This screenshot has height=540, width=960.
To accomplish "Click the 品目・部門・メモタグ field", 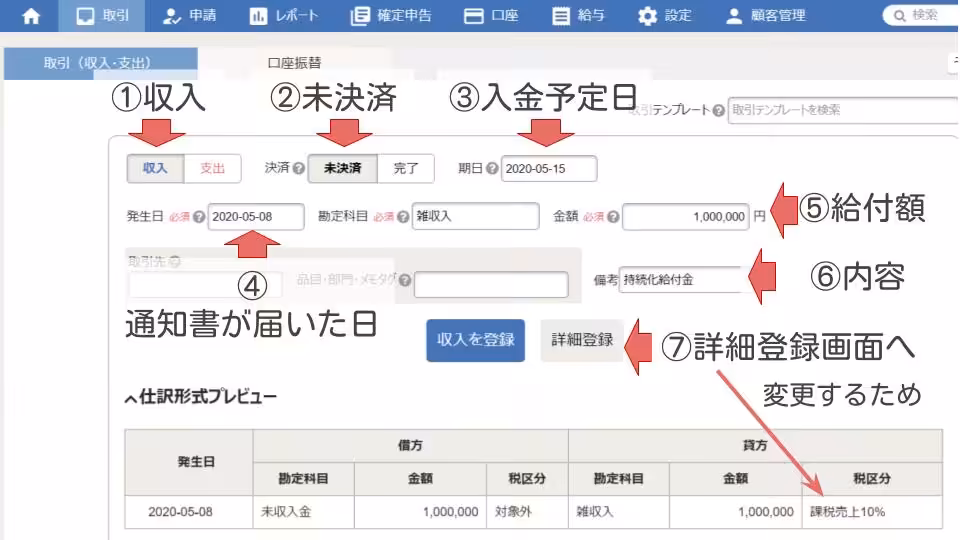I will coord(491,285).
